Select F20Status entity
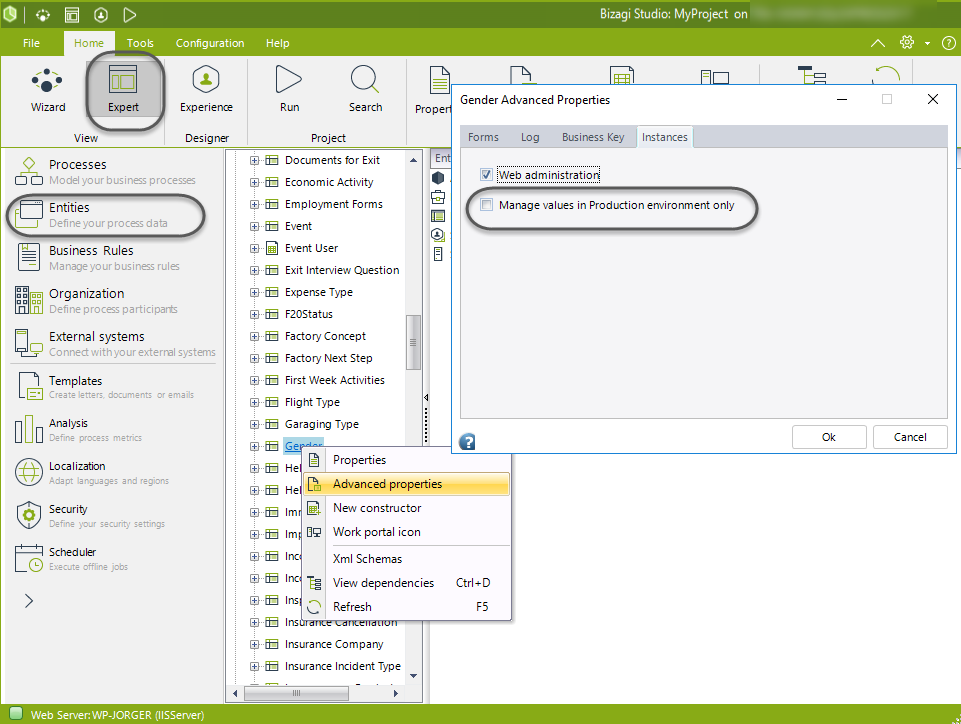 tap(309, 314)
